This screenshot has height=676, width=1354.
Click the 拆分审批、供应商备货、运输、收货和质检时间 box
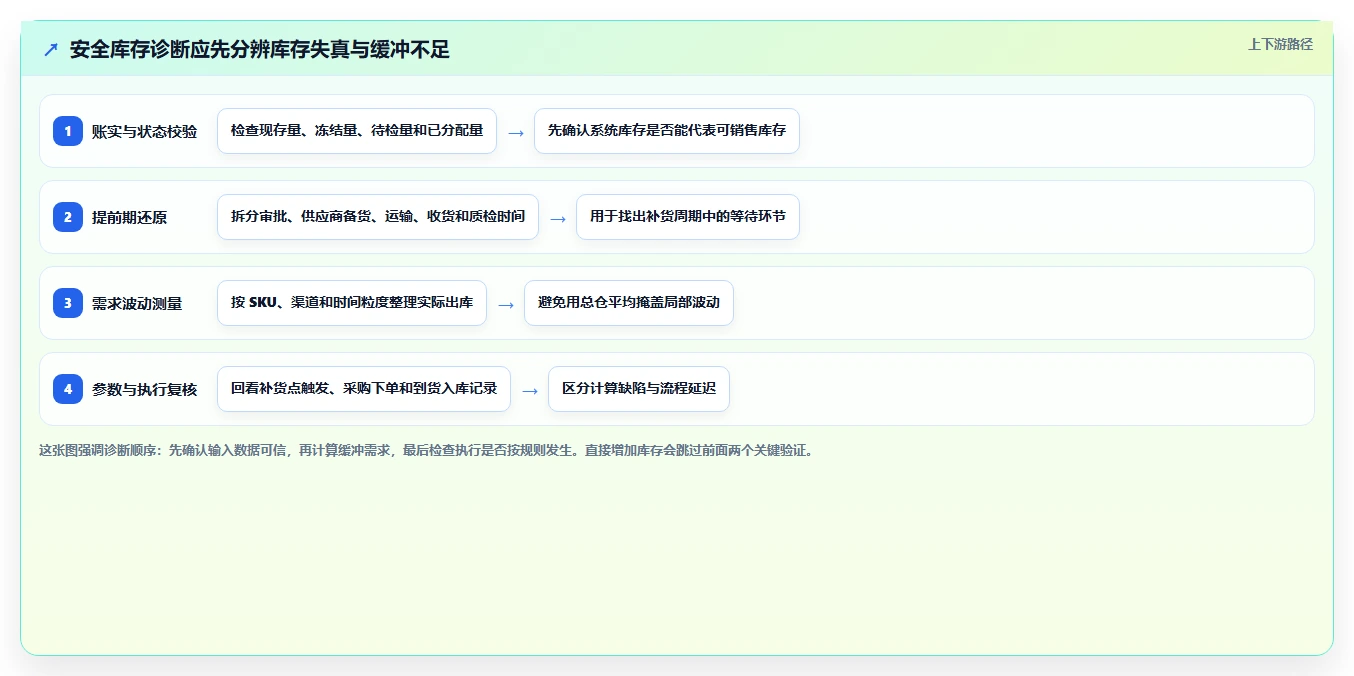378,217
